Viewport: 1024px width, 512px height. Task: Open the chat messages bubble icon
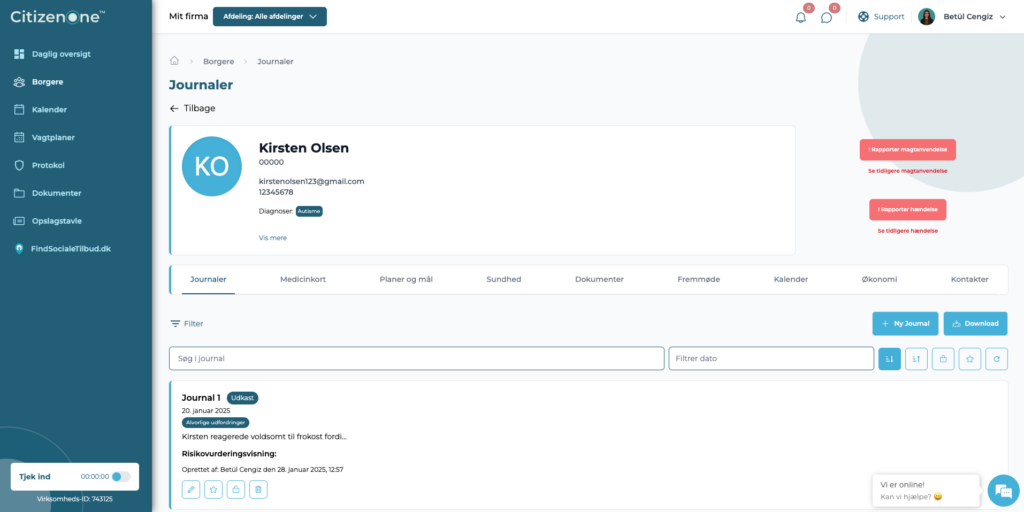coord(826,17)
